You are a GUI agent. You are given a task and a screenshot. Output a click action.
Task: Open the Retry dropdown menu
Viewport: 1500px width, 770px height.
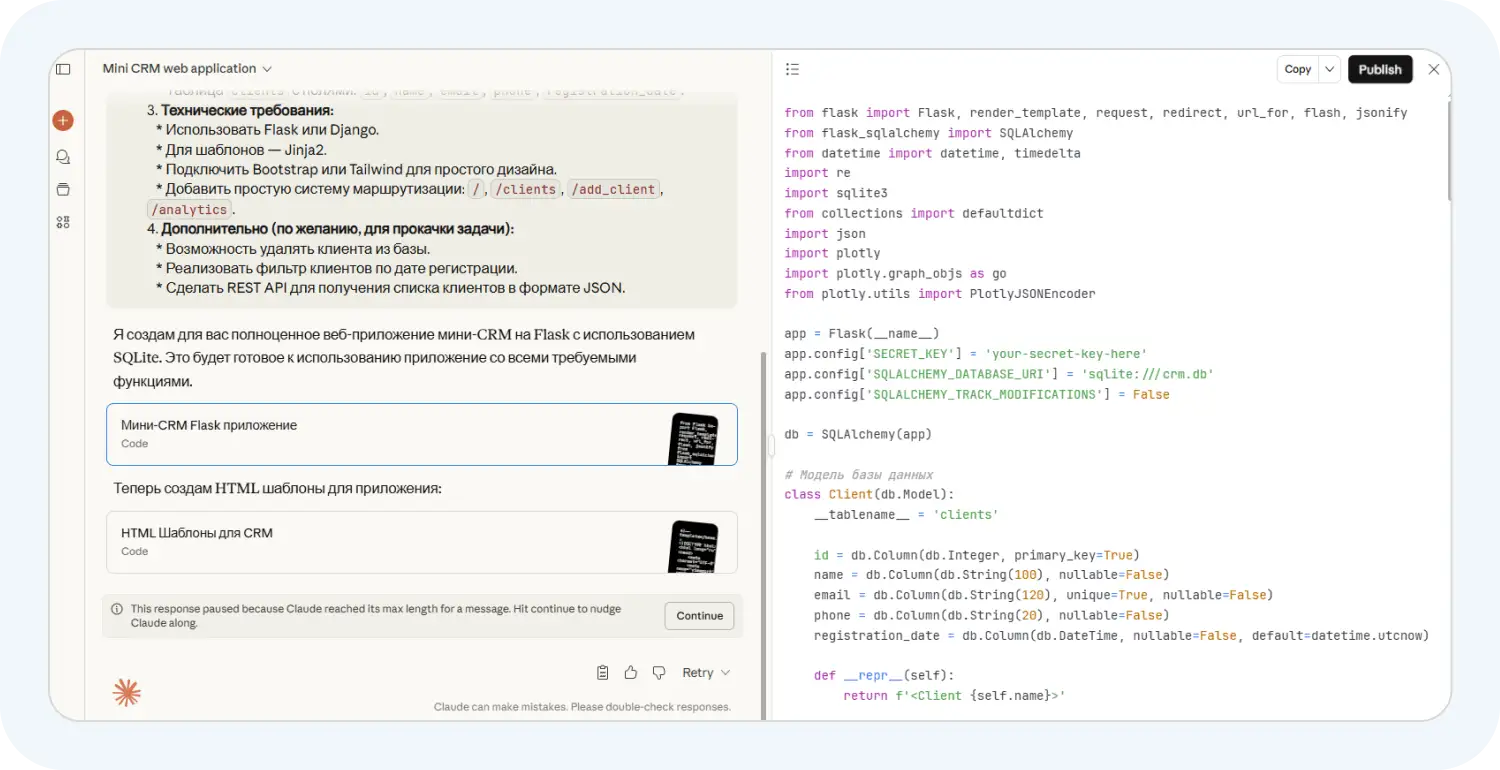coord(706,672)
